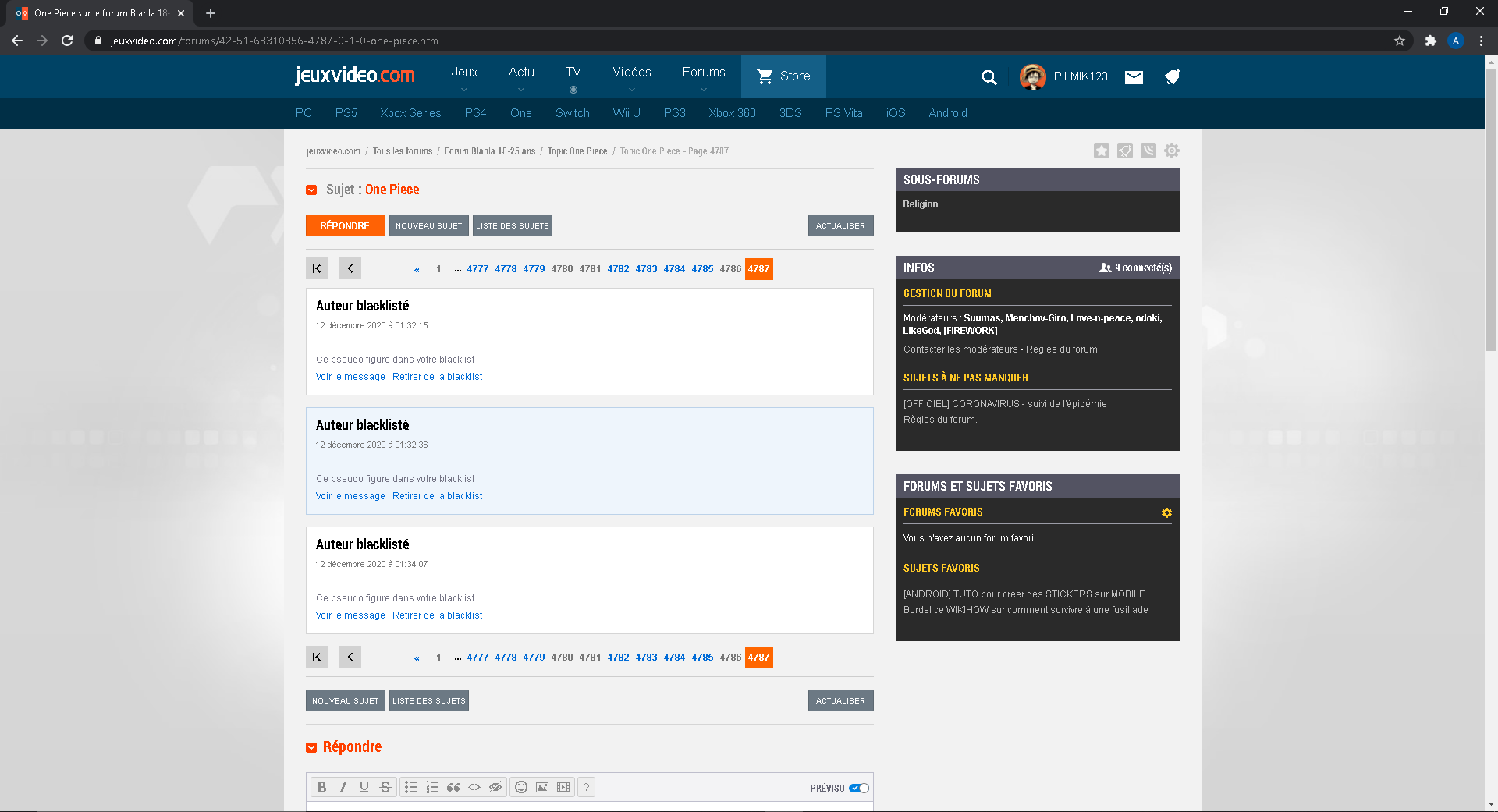Click the orange RÉPONDRE button
The height and width of the screenshot is (812, 1498).
pos(345,225)
